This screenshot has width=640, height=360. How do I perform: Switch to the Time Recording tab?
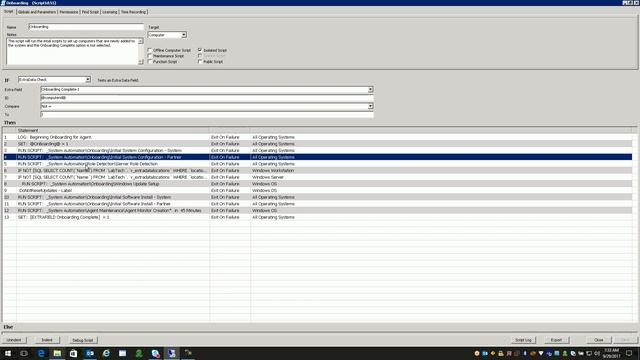click(133, 12)
